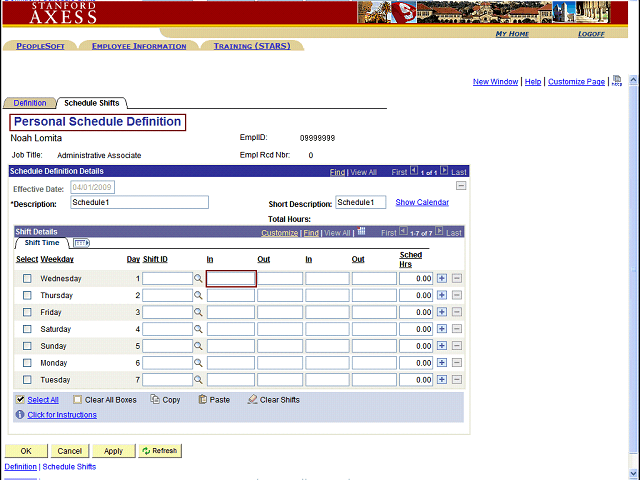The height and width of the screenshot is (480, 640).
Task: Open the Employee Information menu tab
Action: pyautogui.click(x=138, y=46)
